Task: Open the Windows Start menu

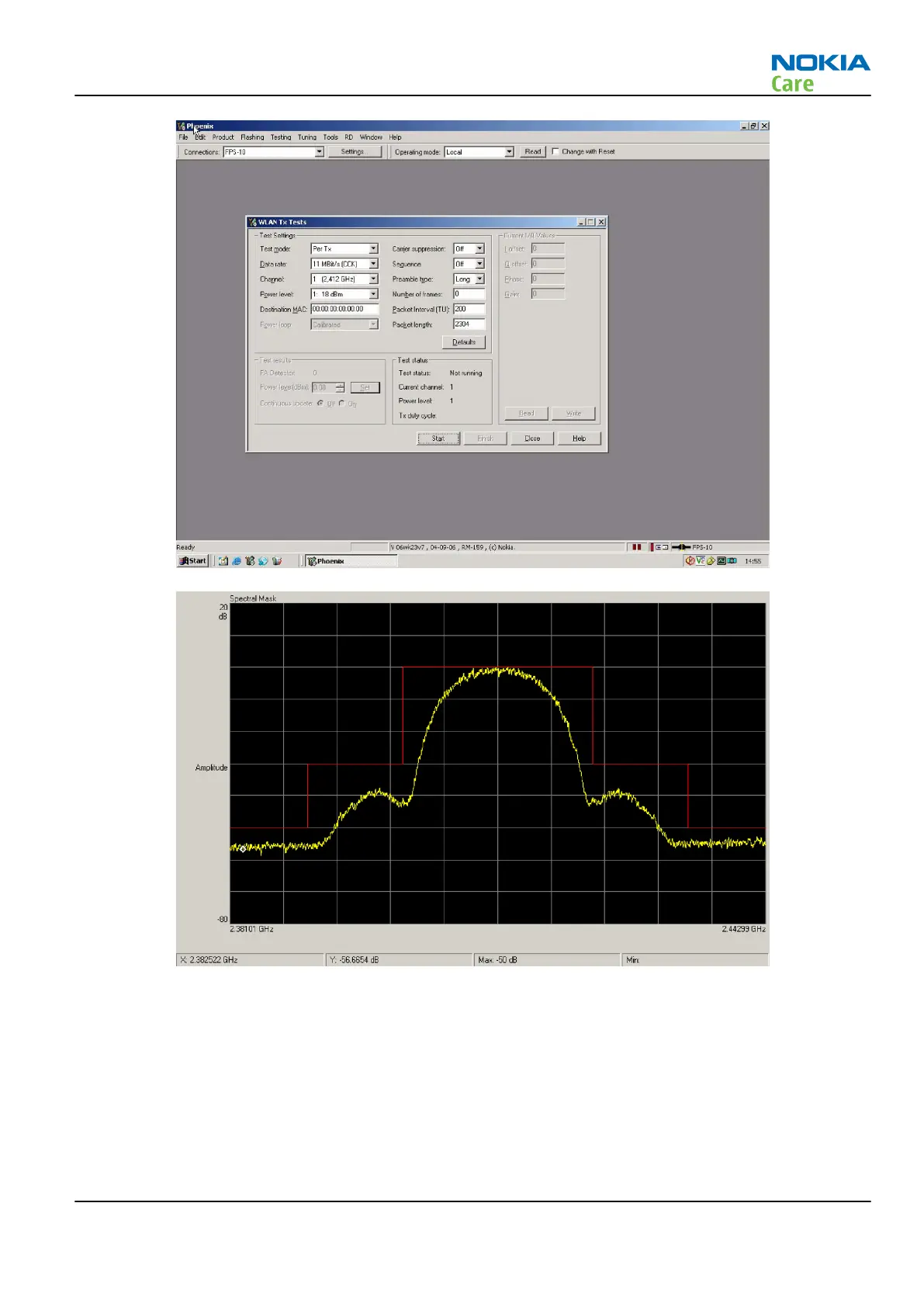Action: (x=193, y=561)
